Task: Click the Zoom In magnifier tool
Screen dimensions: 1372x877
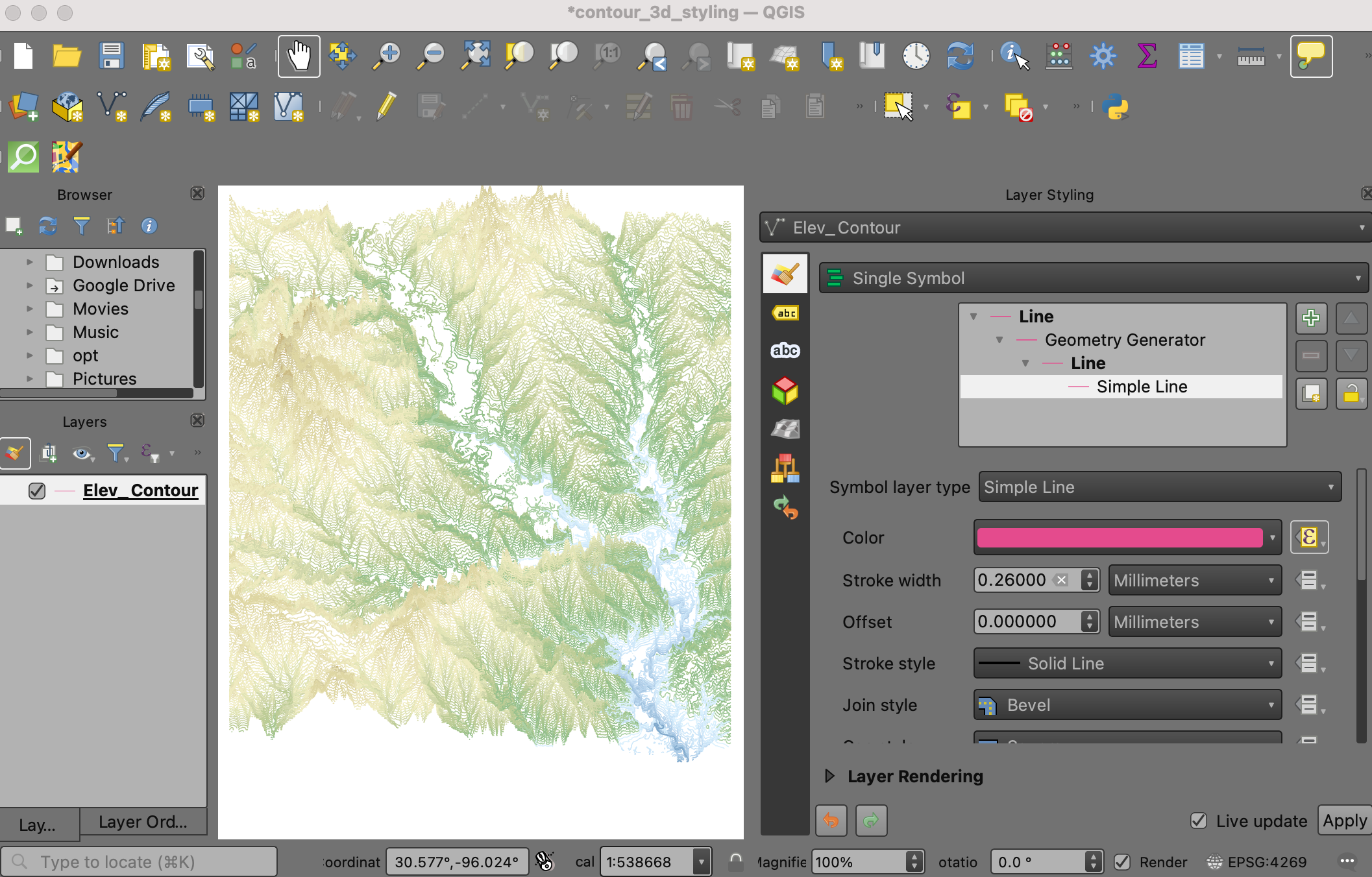Action: [x=387, y=56]
